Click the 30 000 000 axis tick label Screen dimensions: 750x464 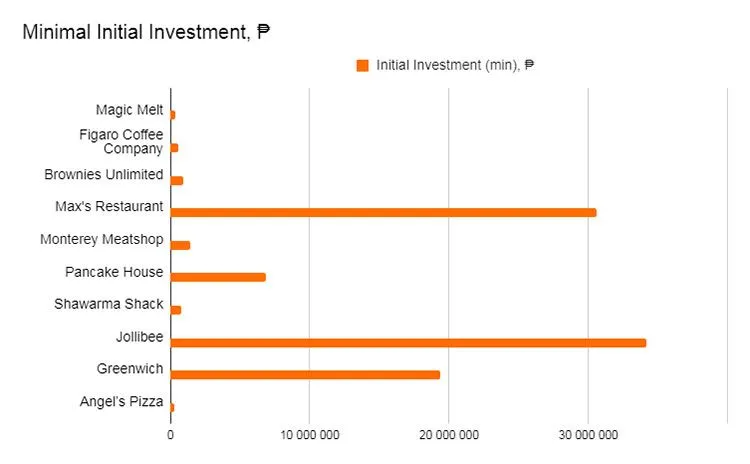tap(587, 436)
